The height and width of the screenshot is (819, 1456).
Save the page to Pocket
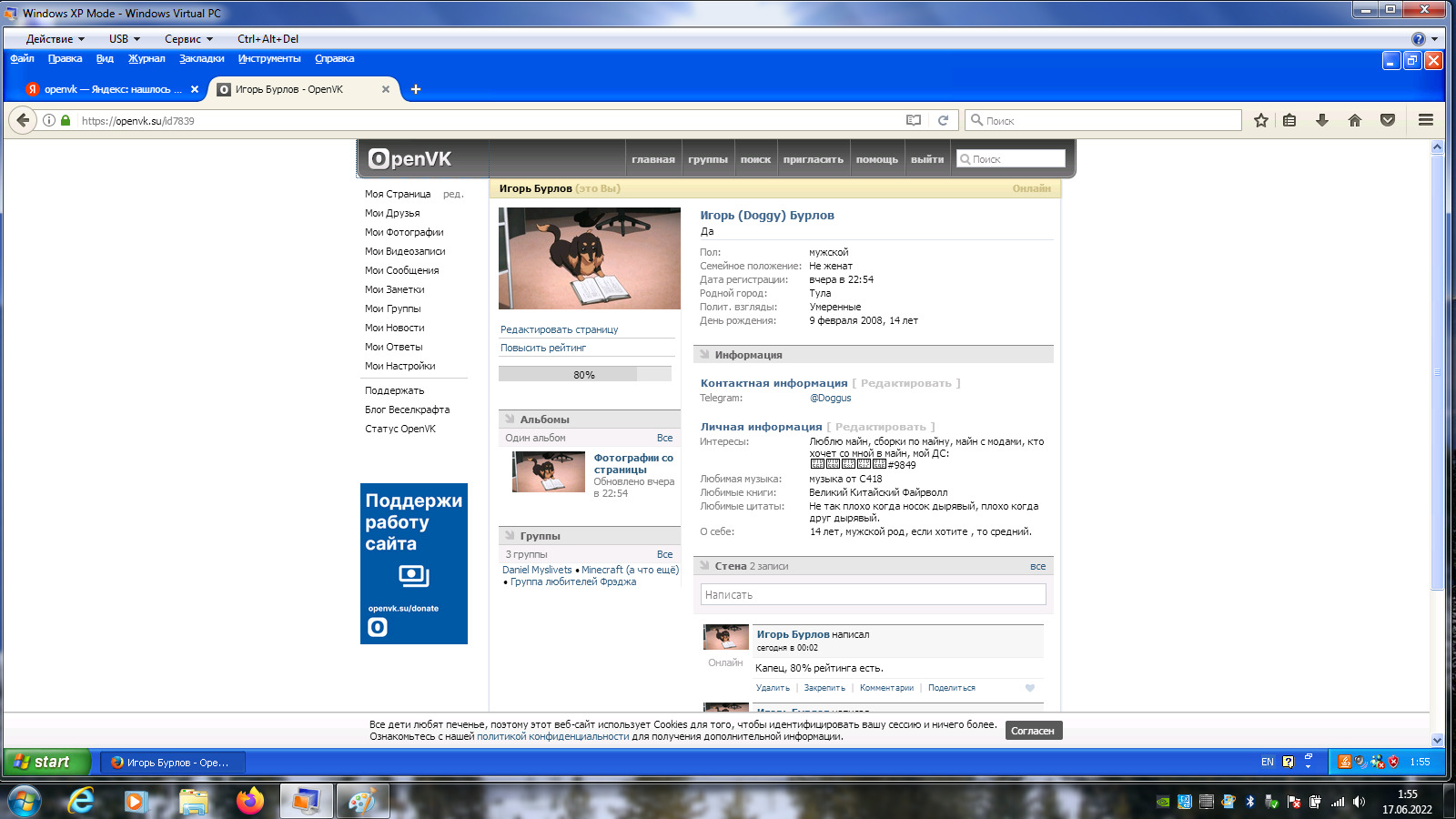click(x=1388, y=120)
